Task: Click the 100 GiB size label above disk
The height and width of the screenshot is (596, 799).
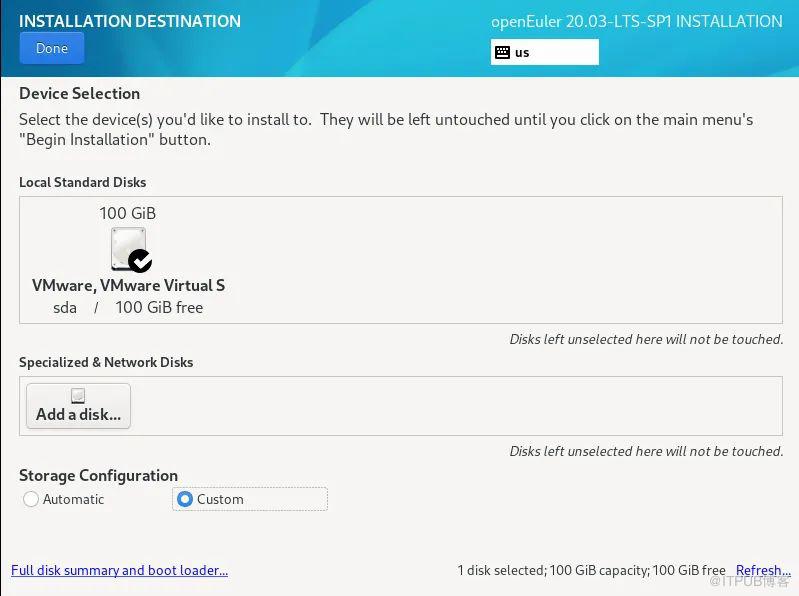Action: [127, 213]
